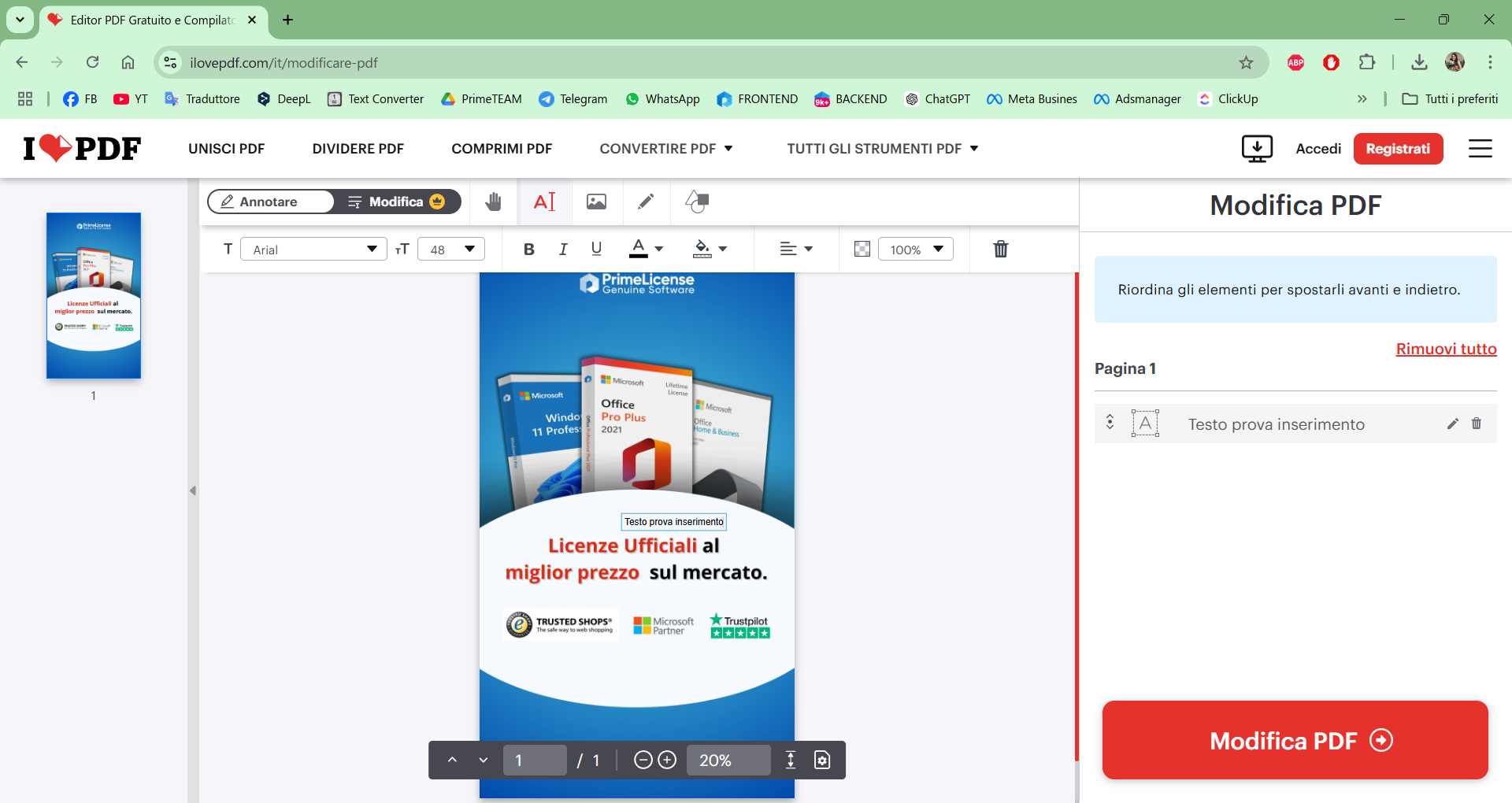Open browser extensions puzzle icon
This screenshot has width=1512, height=803.
1367,62
